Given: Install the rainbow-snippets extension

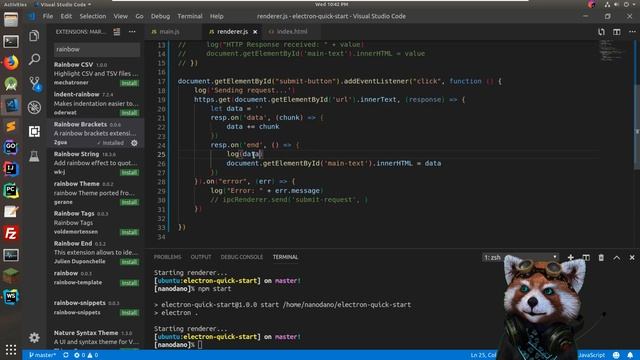Looking at the screenshot, I should coord(129,313).
